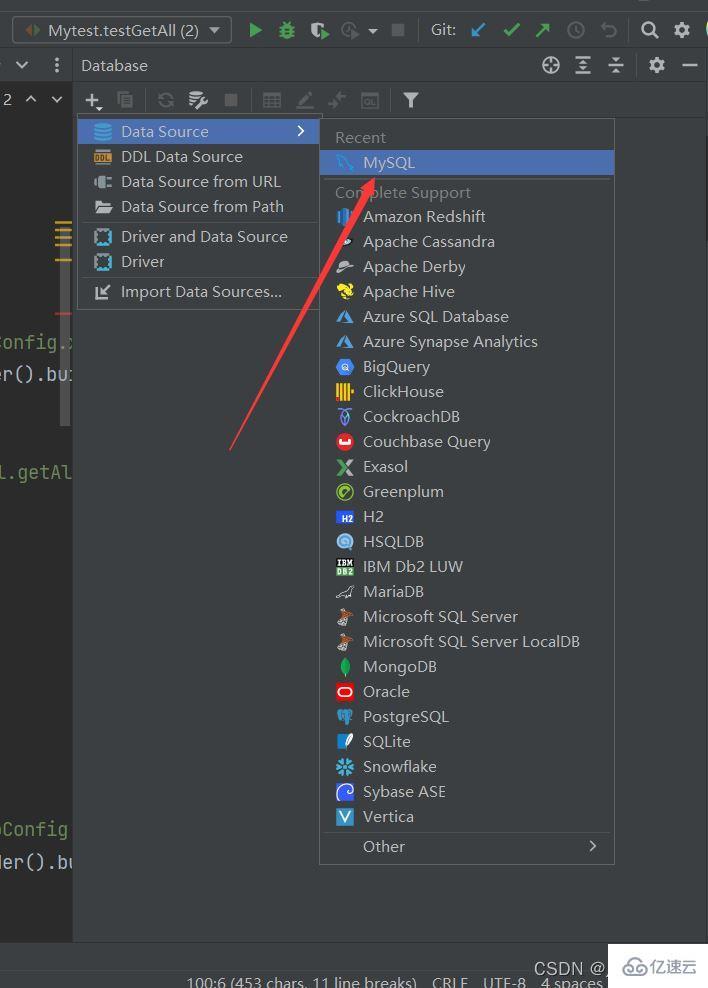This screenshot has height=988, width=708.
Task: Select IBM Db2 LUW data source
Action: coord(467,566)
